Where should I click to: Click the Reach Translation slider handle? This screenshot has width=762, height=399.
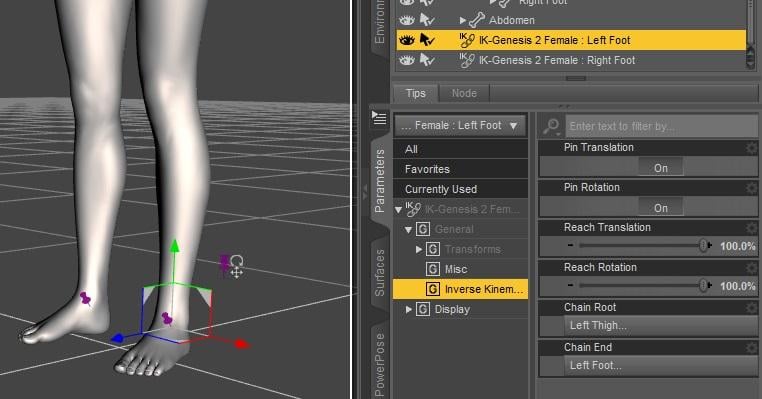click(x=703, y=245)
